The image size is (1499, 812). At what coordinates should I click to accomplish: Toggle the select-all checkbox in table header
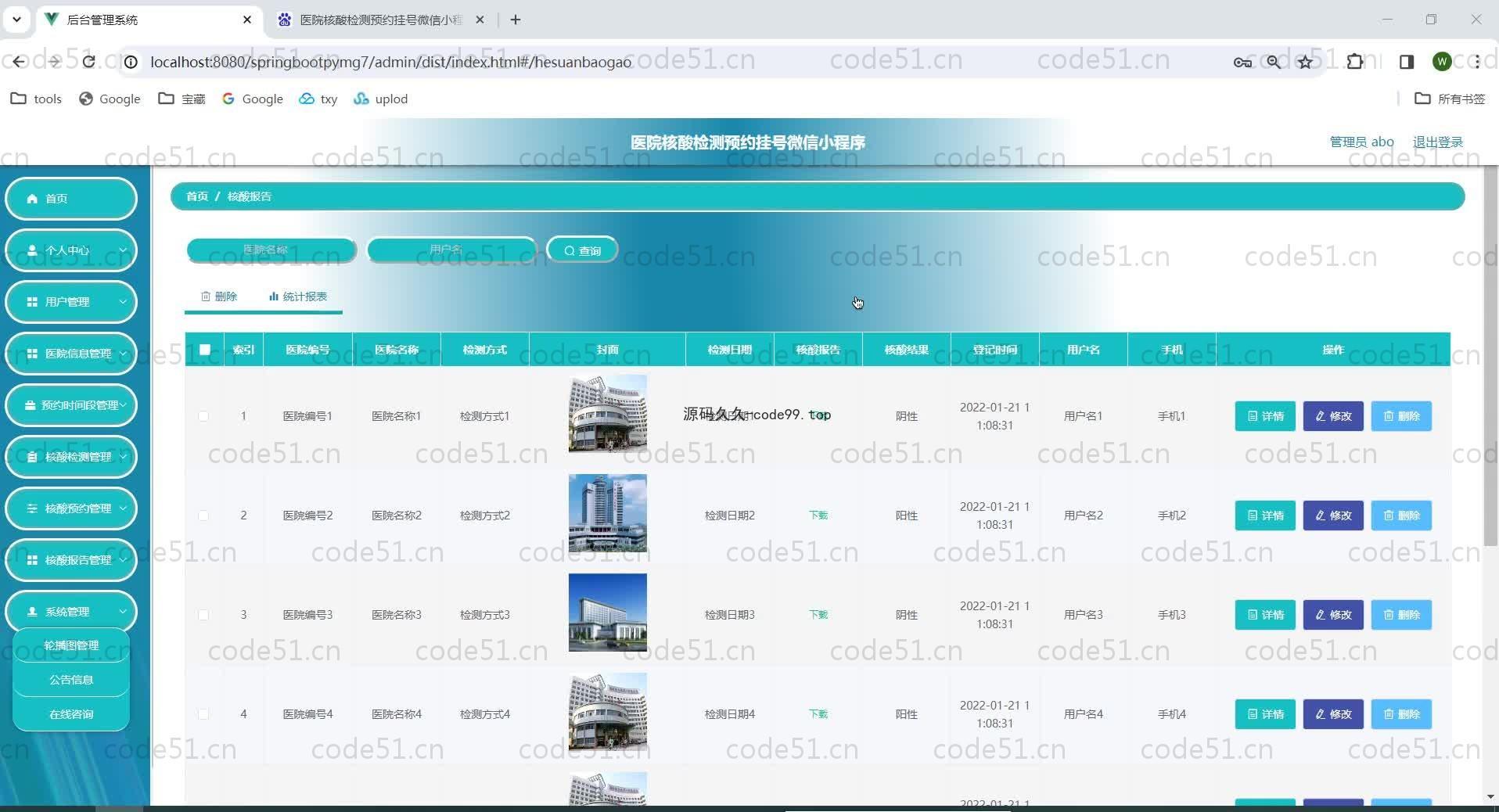pyautogui.click(x=205, y=350)
